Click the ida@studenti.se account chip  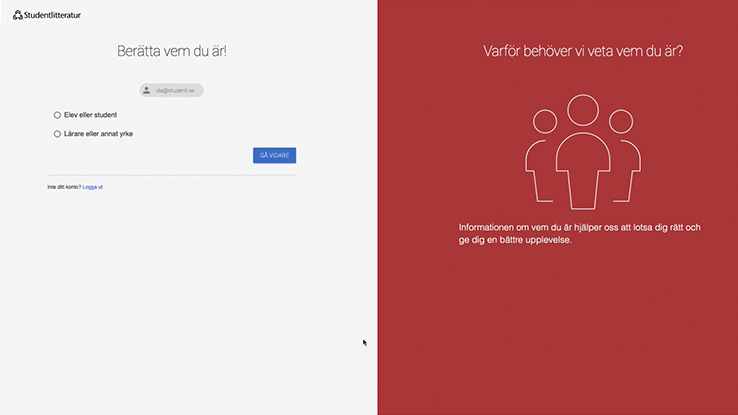(172, 90)
